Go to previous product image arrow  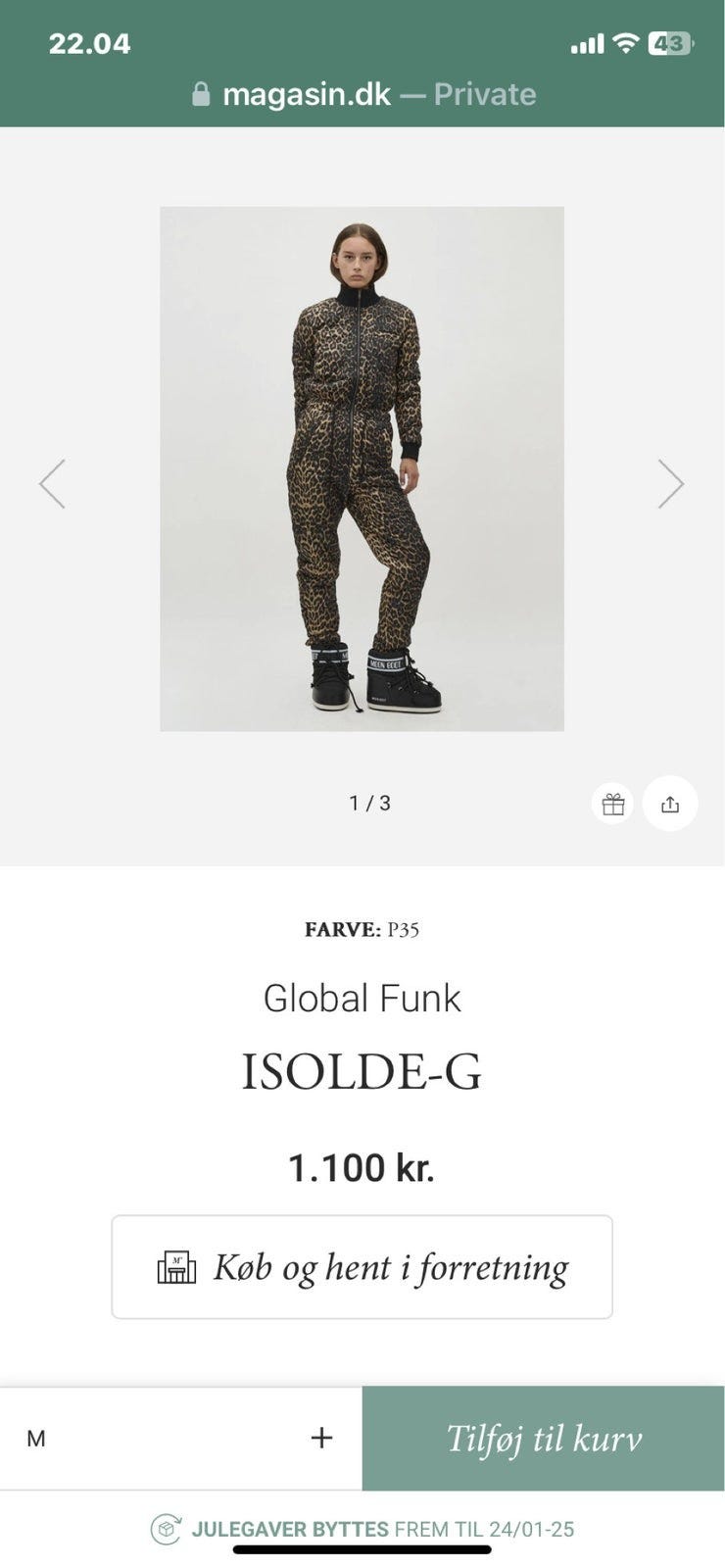click(52, 483)
